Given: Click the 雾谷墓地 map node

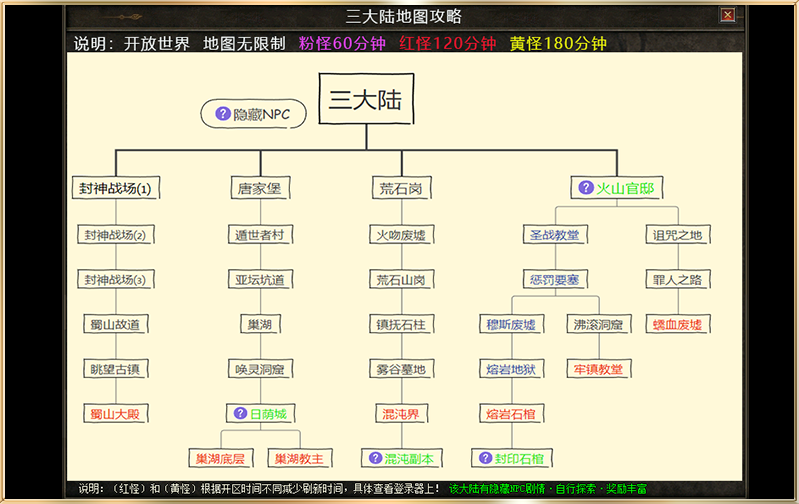Looking at the screenshot, I should pyautogui.click(x=400, y=369).
